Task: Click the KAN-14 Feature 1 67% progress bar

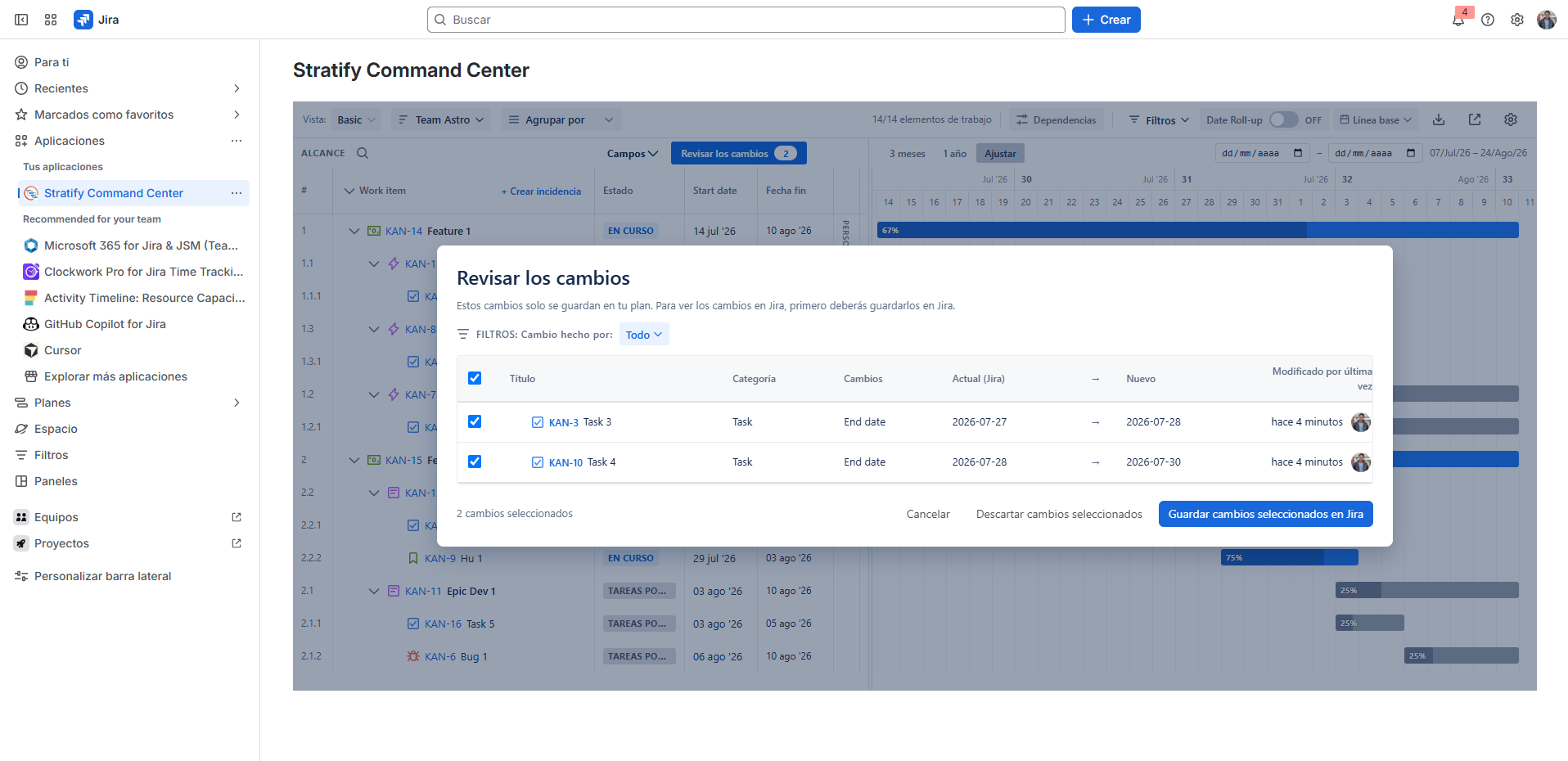Action: click(1198, 230)
